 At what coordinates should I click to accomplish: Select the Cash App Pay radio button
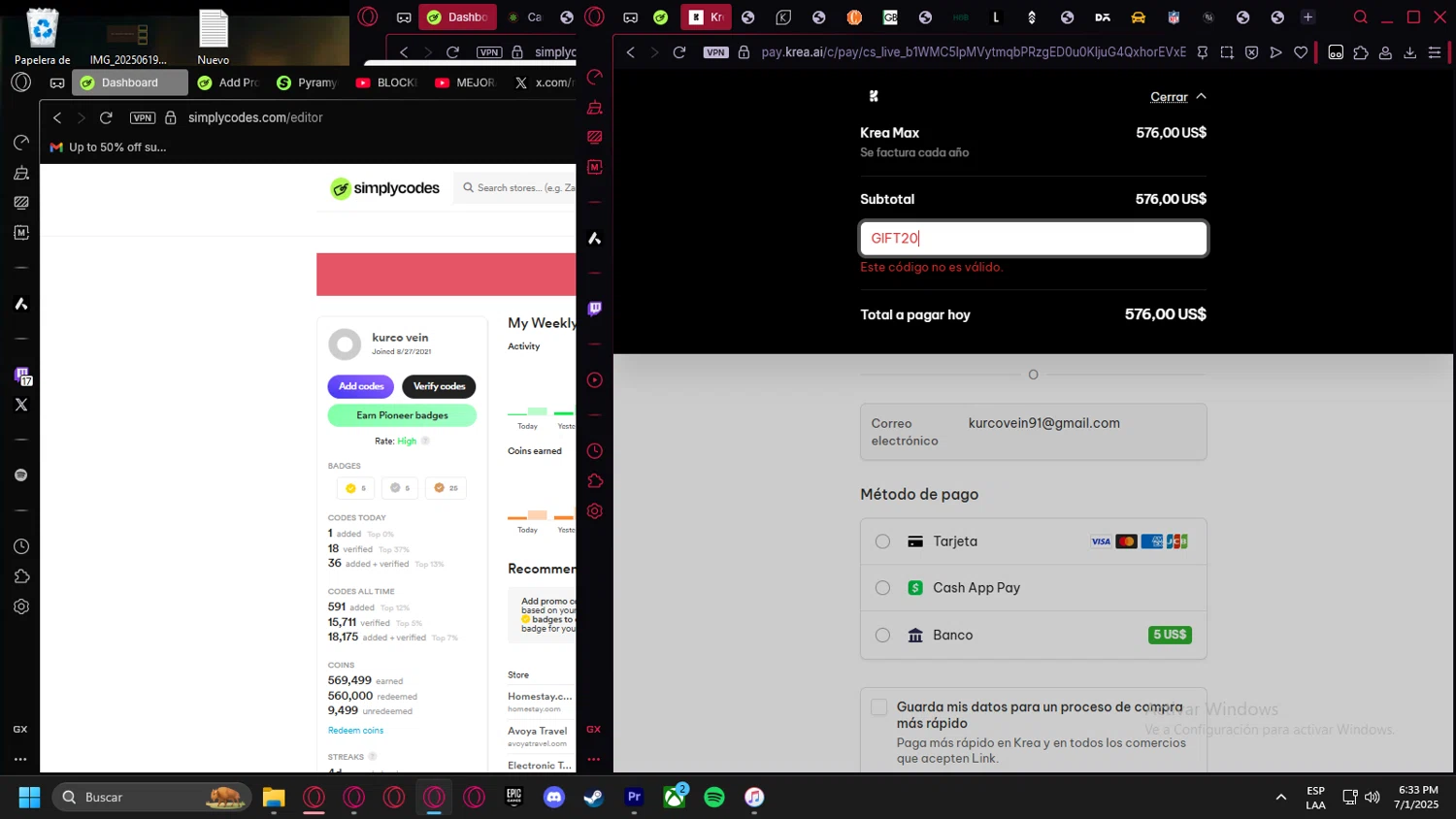coord(882,588)
